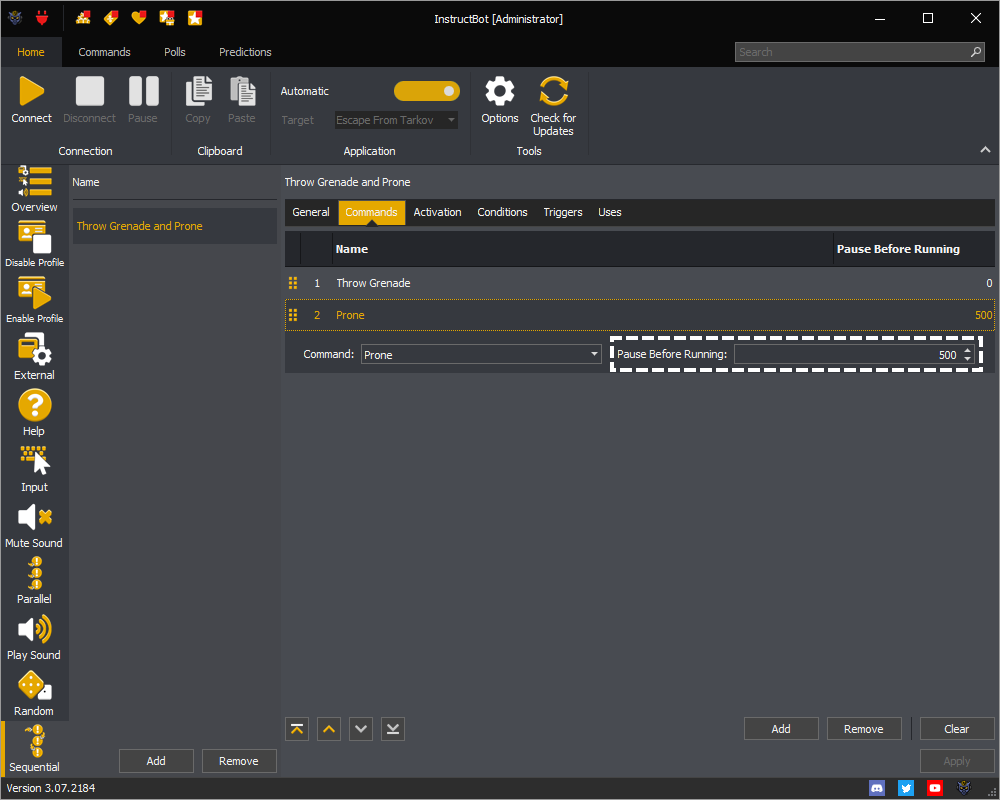
Task: Open the Twitter link in status bar
Action: 906,788
